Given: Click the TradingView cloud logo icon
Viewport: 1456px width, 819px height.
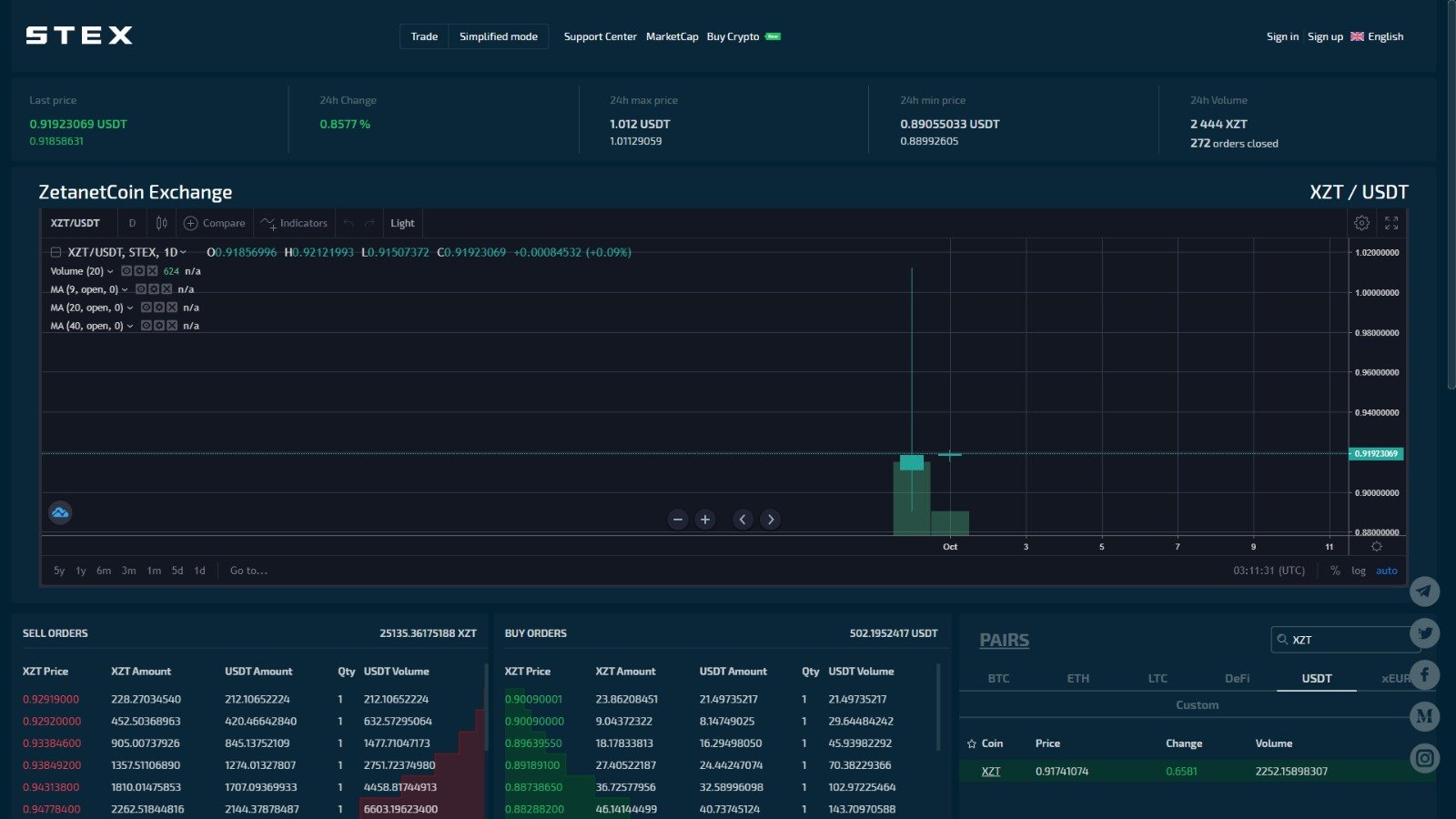Looking at the screenshot, I should click(x=60, y=512).
